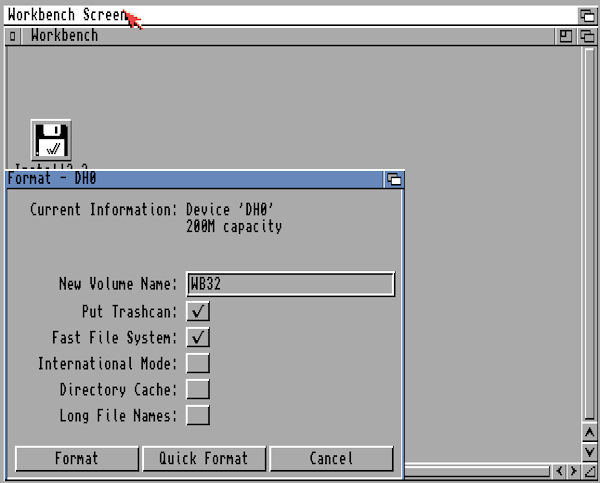The height and width of the screenshot is (483, 600).
Task: Start a full Format of DH0
Action: [77, 459]
